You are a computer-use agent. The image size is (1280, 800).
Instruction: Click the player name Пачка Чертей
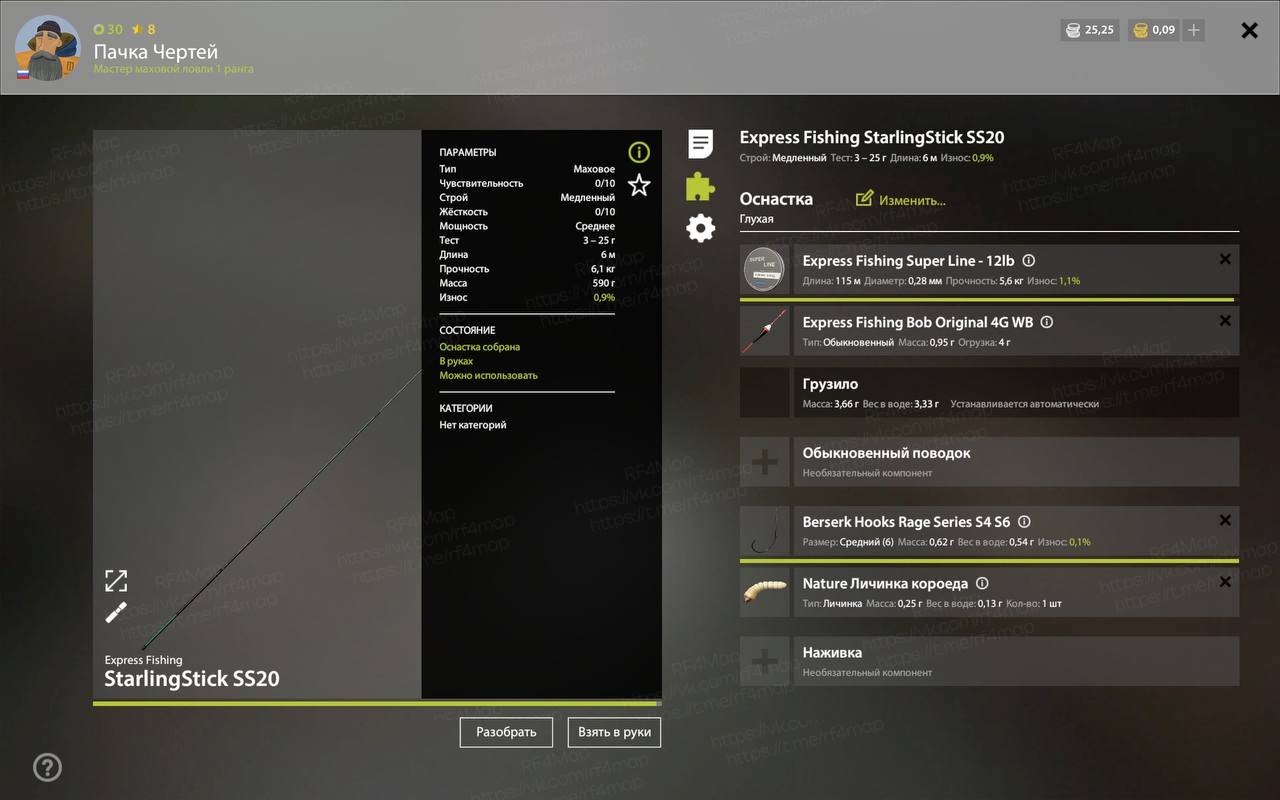pyautogui.click(x=156, y=52)
